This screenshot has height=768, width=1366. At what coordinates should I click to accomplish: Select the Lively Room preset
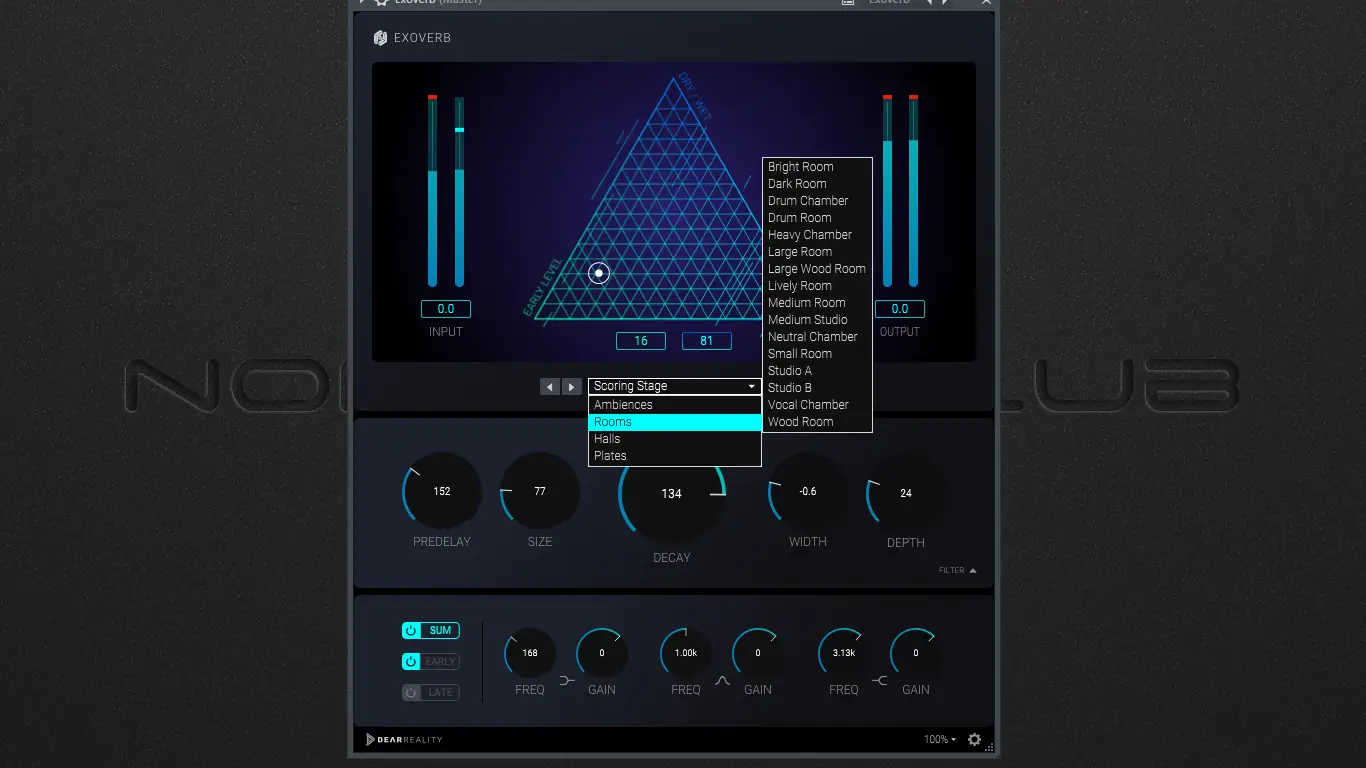(x=817, y=286)
